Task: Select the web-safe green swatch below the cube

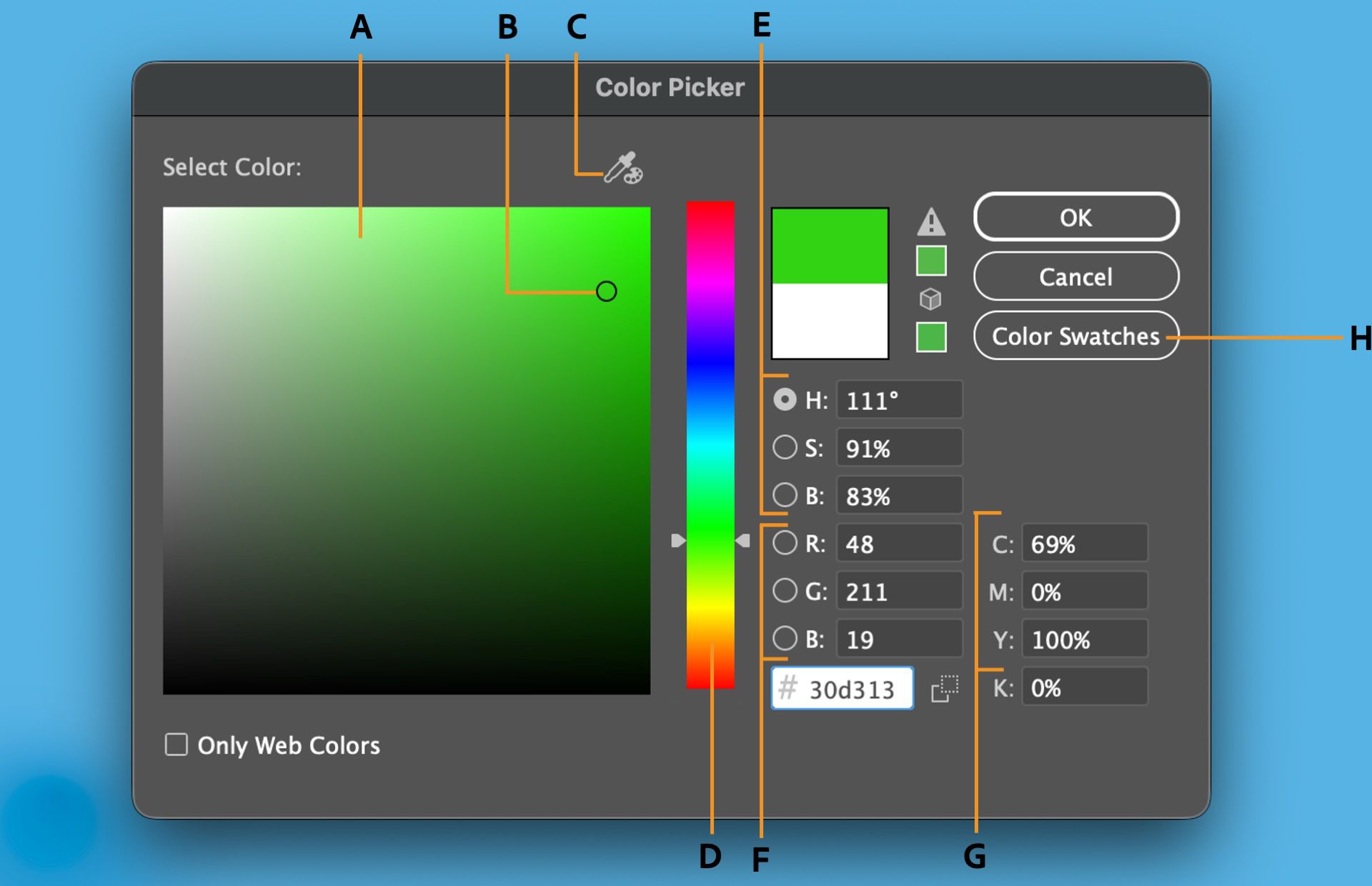Action: (930, 336)
